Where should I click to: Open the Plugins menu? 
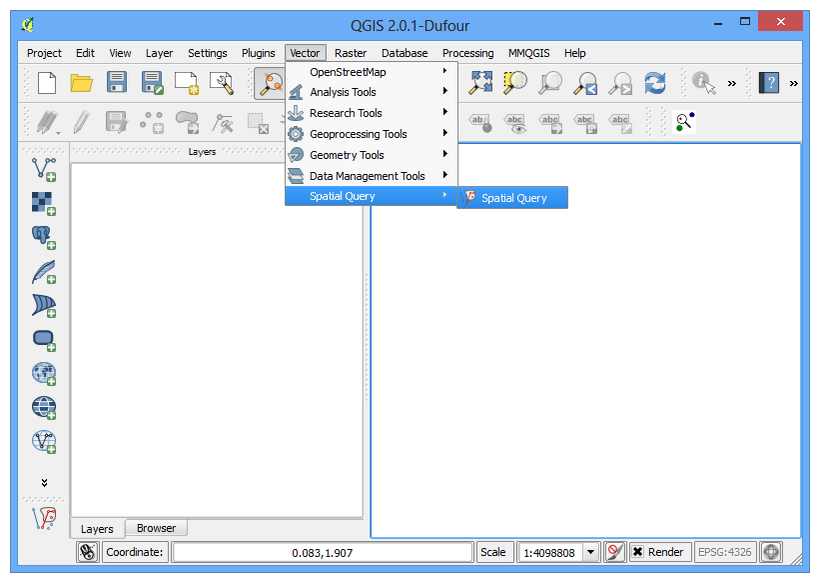click(258, 53)
